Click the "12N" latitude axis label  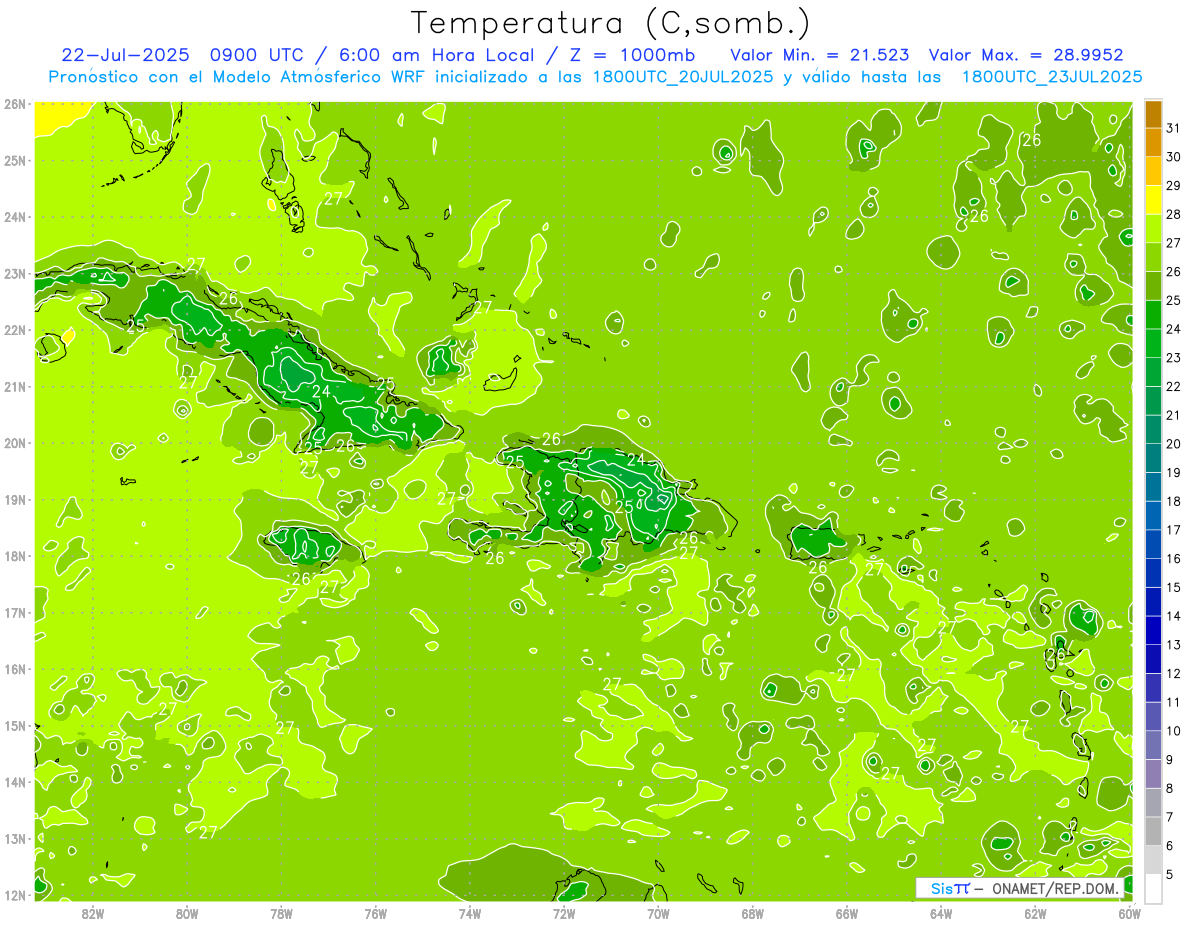click(x=14, y=895)
